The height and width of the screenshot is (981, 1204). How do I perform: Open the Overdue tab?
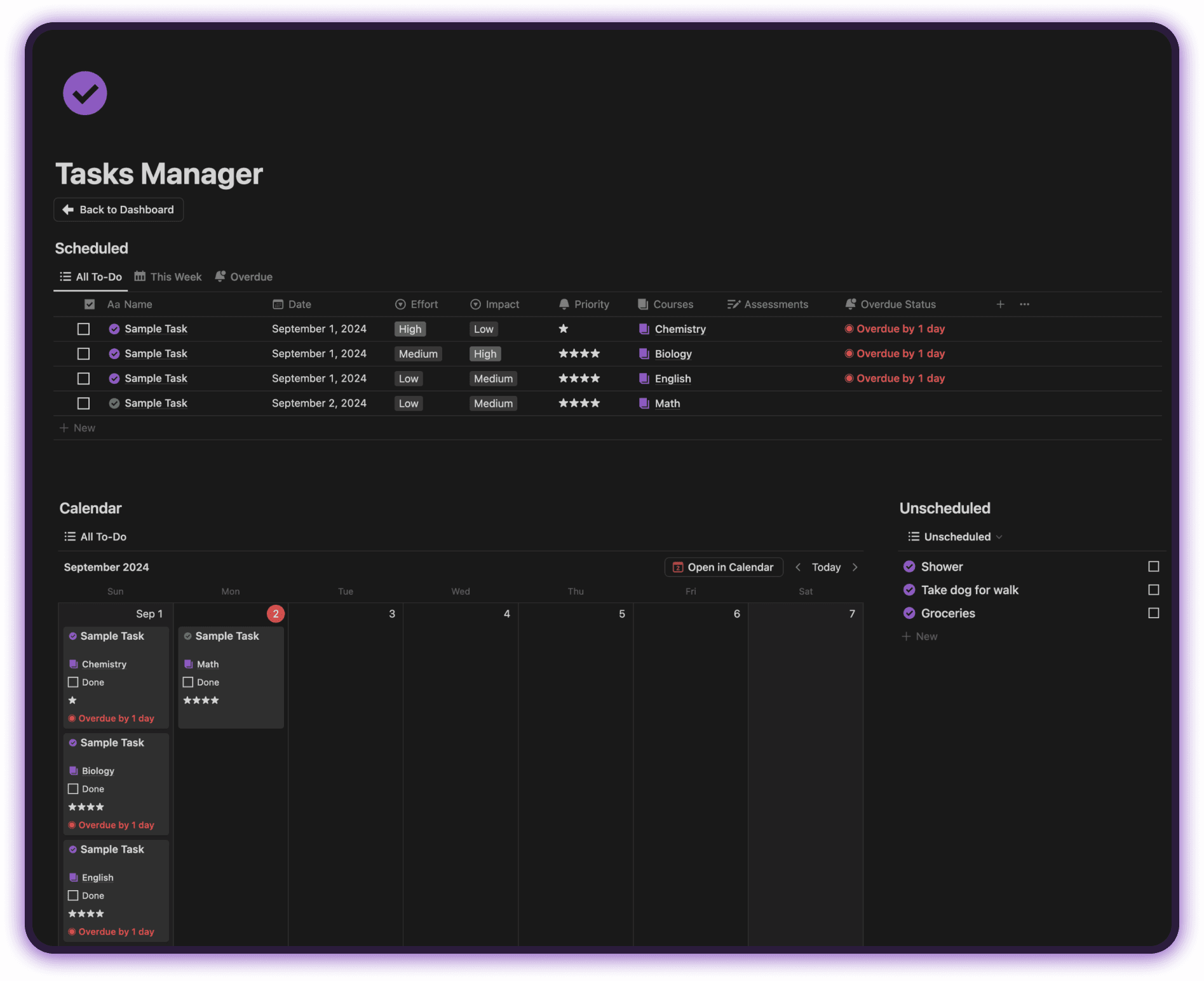click(251, 276)
